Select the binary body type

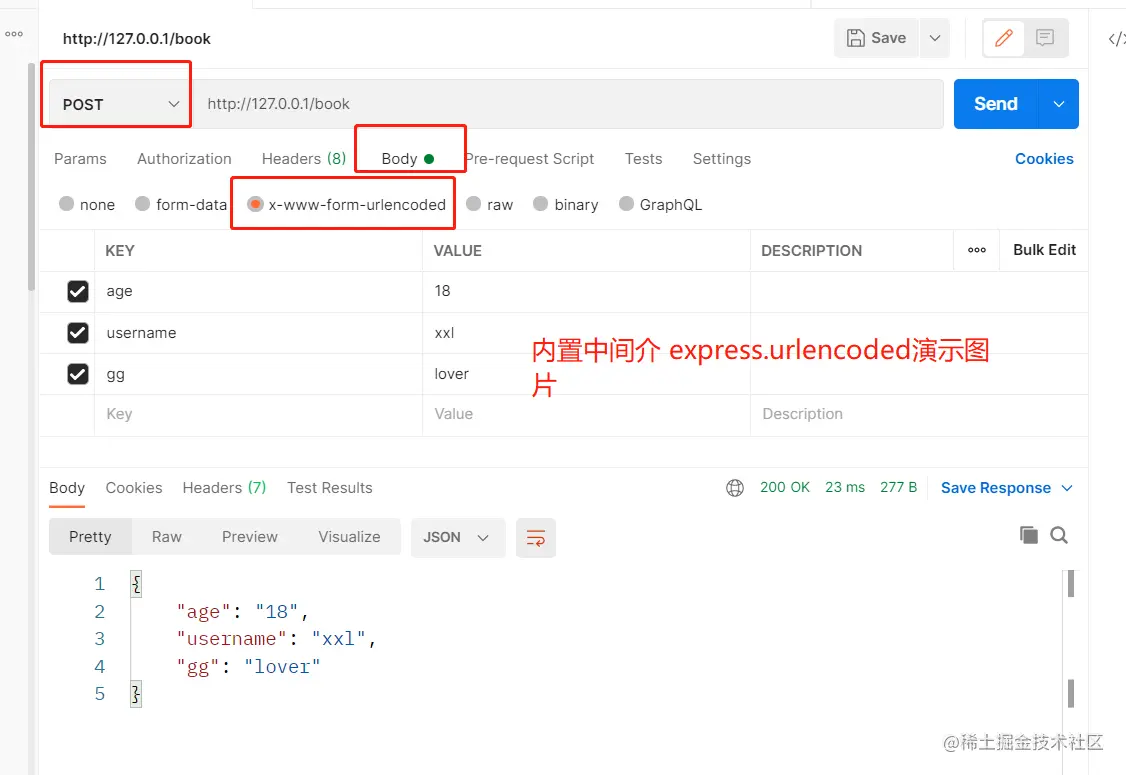click(x=541, y=204)
